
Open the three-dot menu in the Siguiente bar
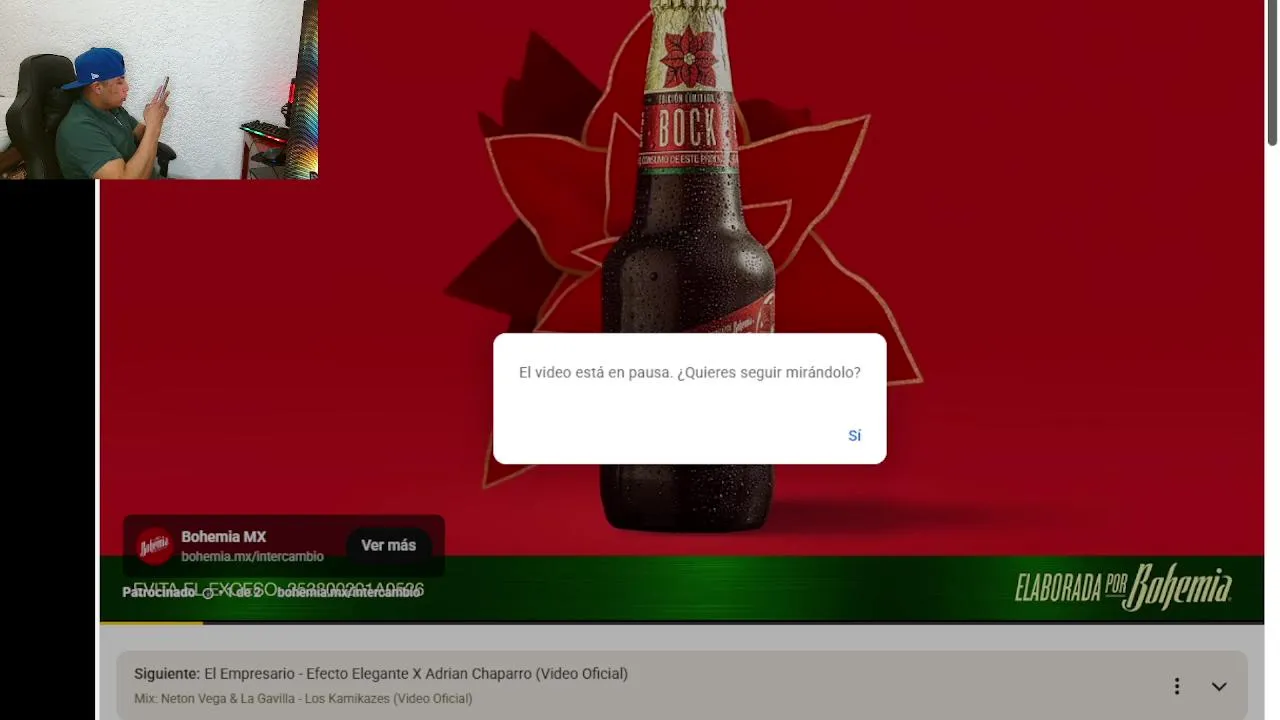click(1177, 686)
